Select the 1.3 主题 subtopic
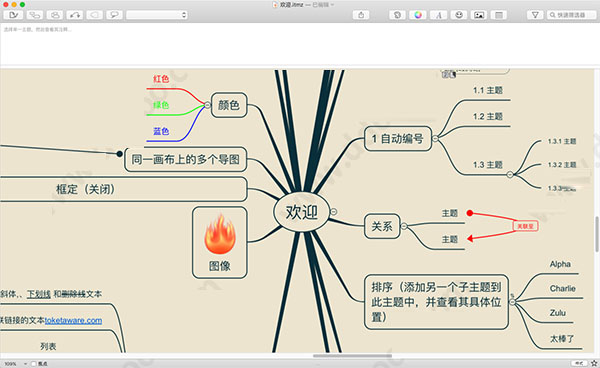This screenshot has width=600, height=368. (x=488, y=165)
